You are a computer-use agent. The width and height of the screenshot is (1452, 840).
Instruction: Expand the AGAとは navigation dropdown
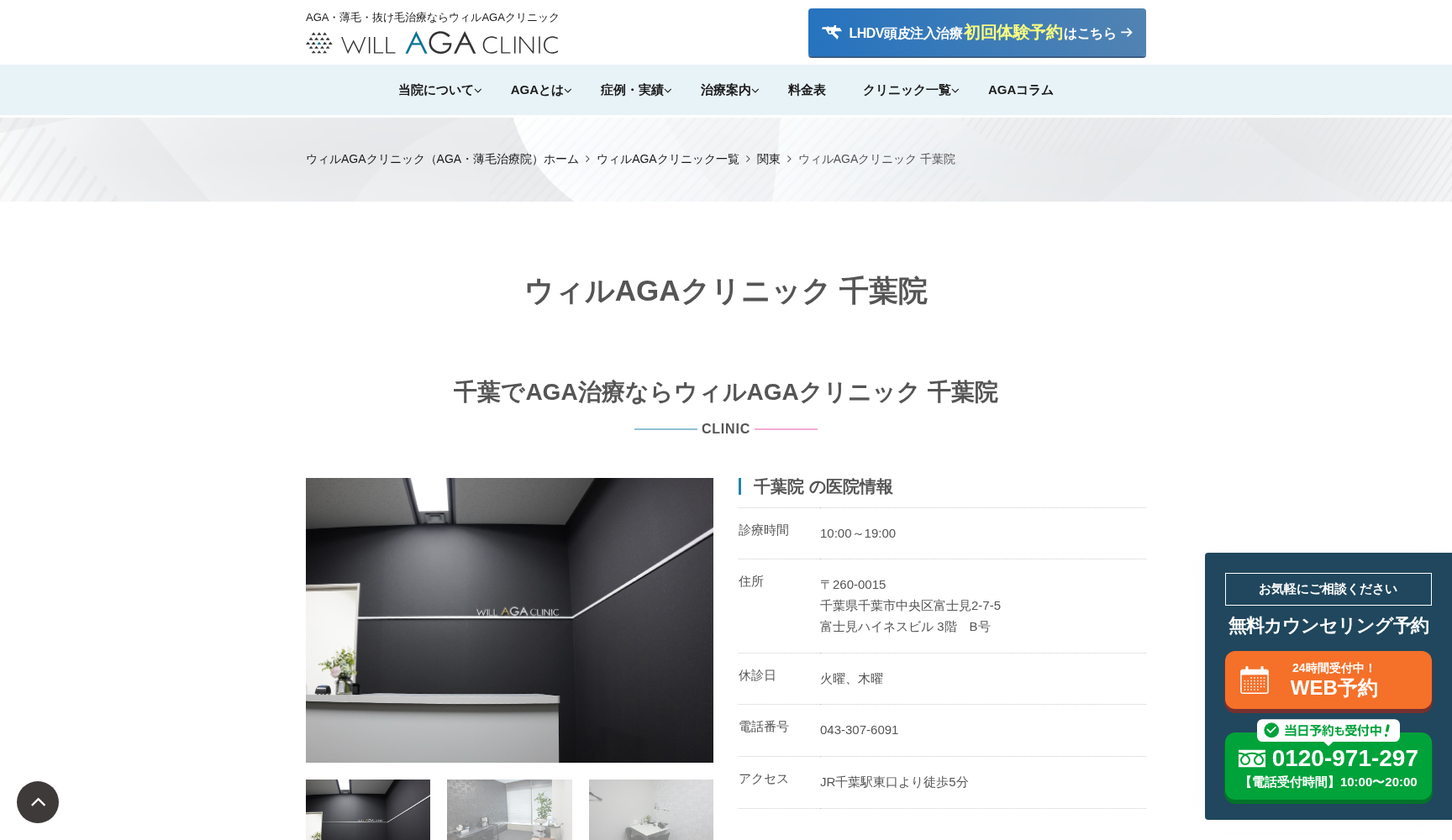[x=539, y=90]
